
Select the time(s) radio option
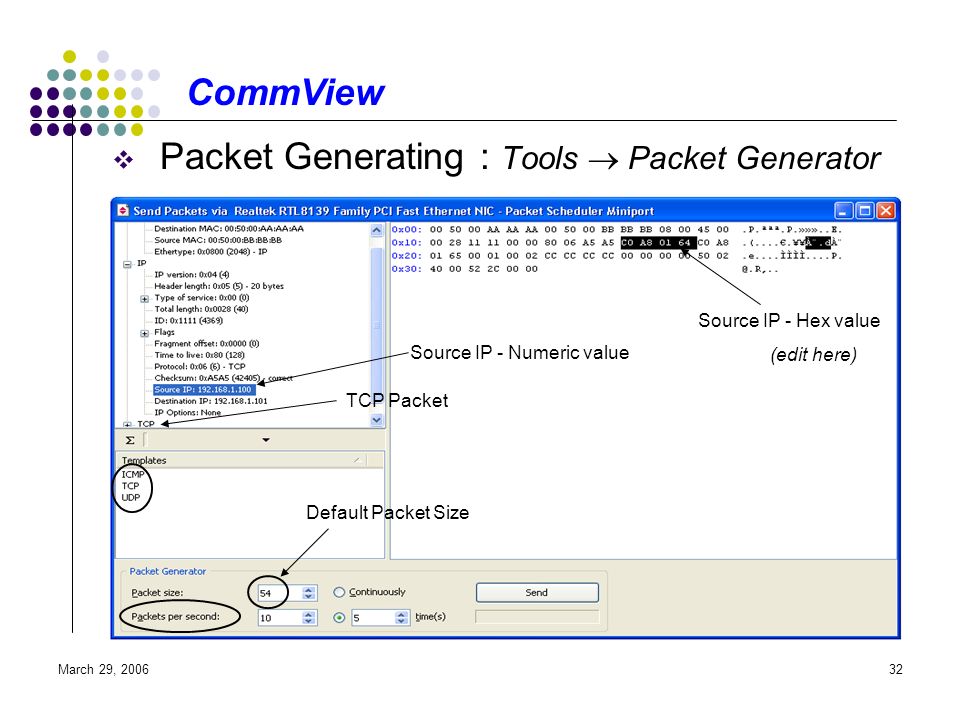[339, 617]
